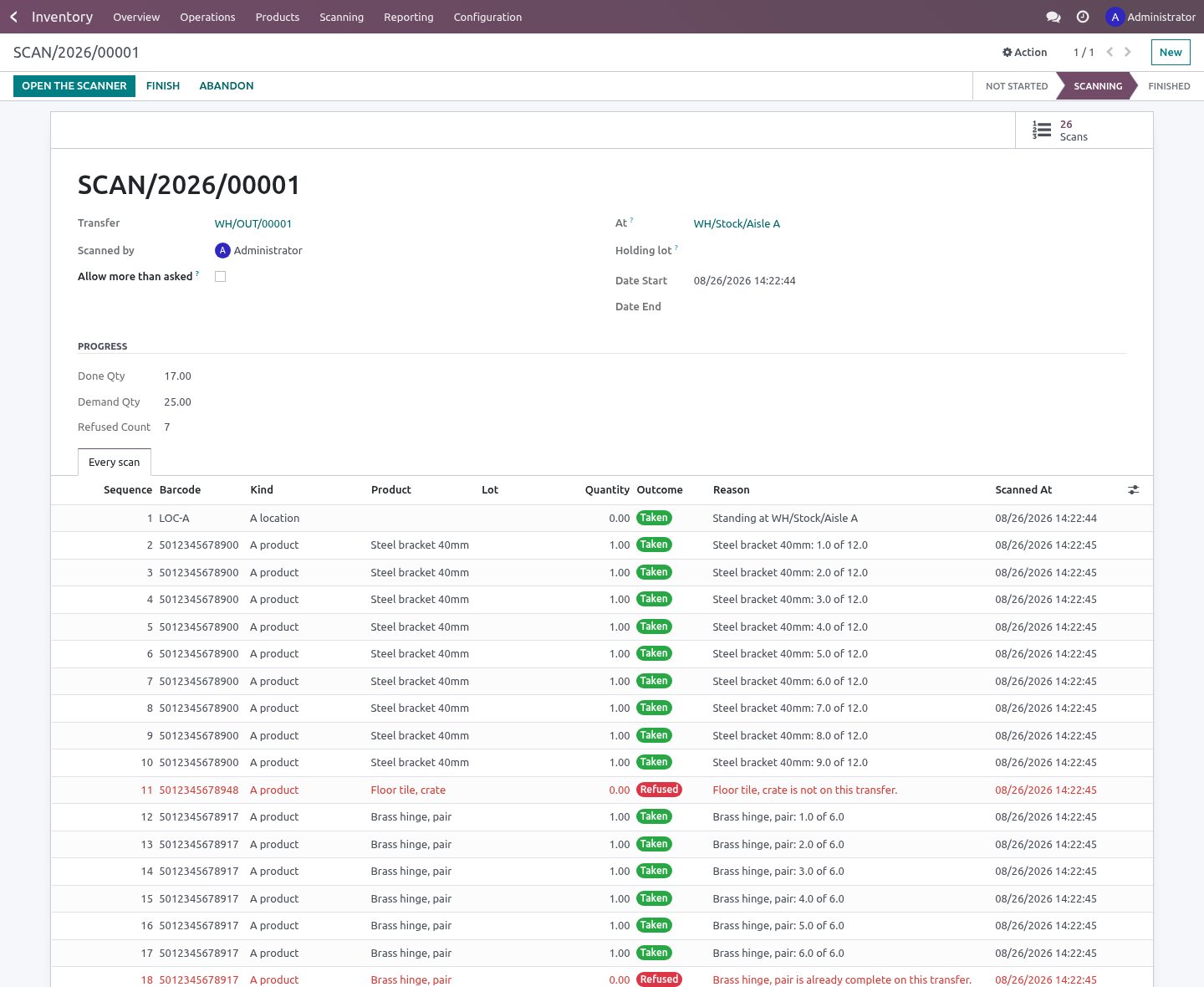This screenshot has height=987, width=1204.
Task: Open the Configuration menu
Action: click(487, 17)
